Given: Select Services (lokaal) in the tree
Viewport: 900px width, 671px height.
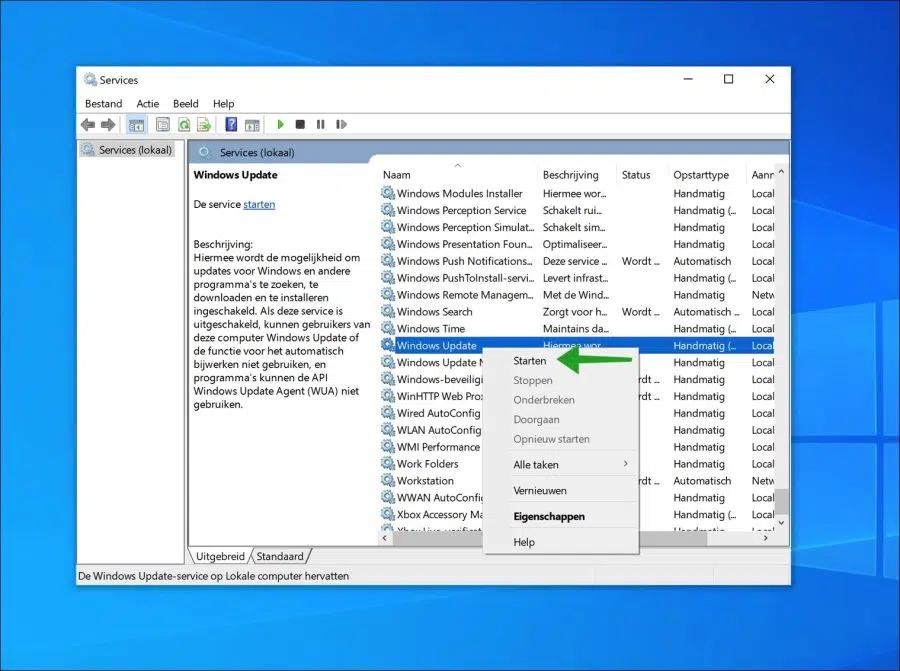Looking at the screenshot, I should 134,150.
